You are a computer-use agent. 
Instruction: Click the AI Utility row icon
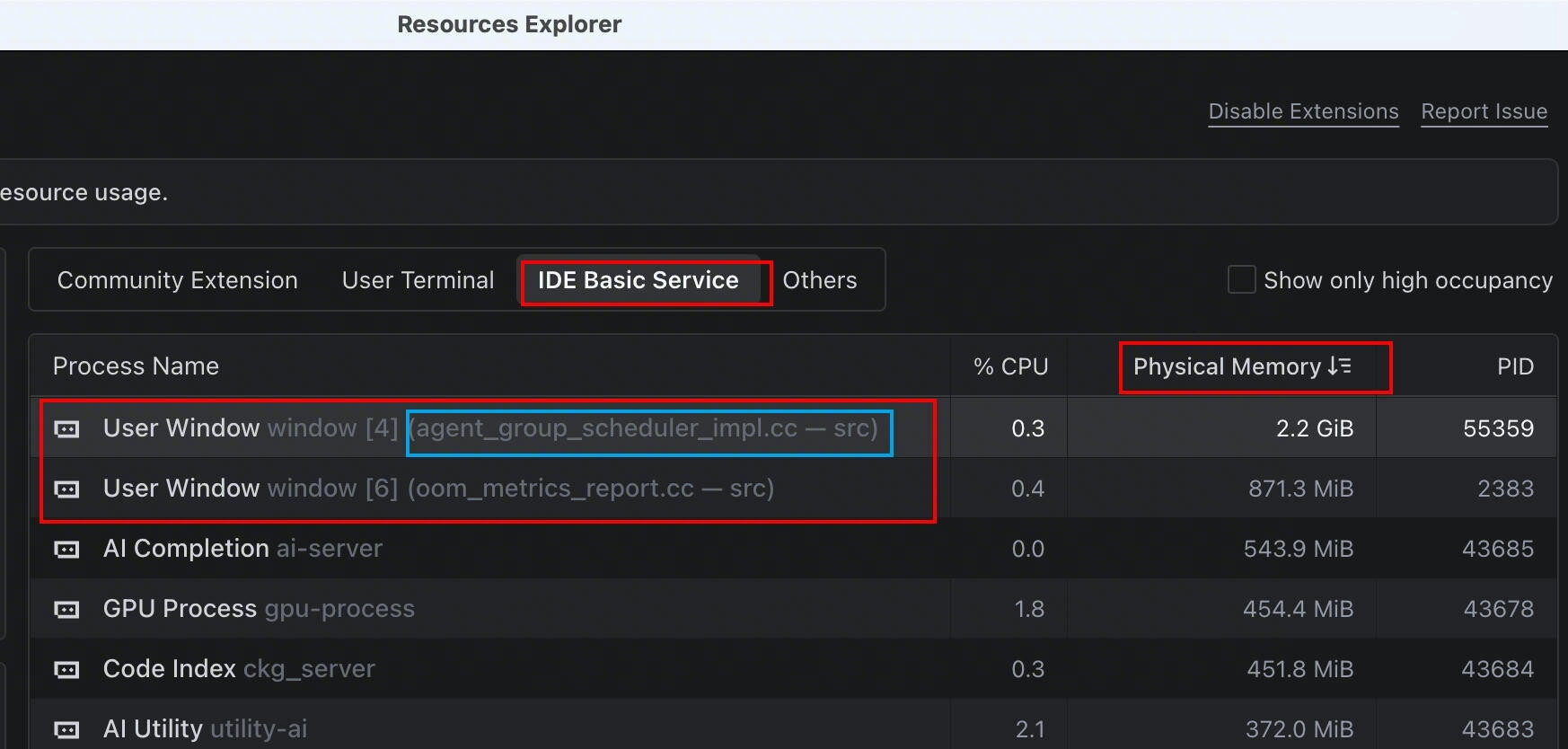click(67, 730)
